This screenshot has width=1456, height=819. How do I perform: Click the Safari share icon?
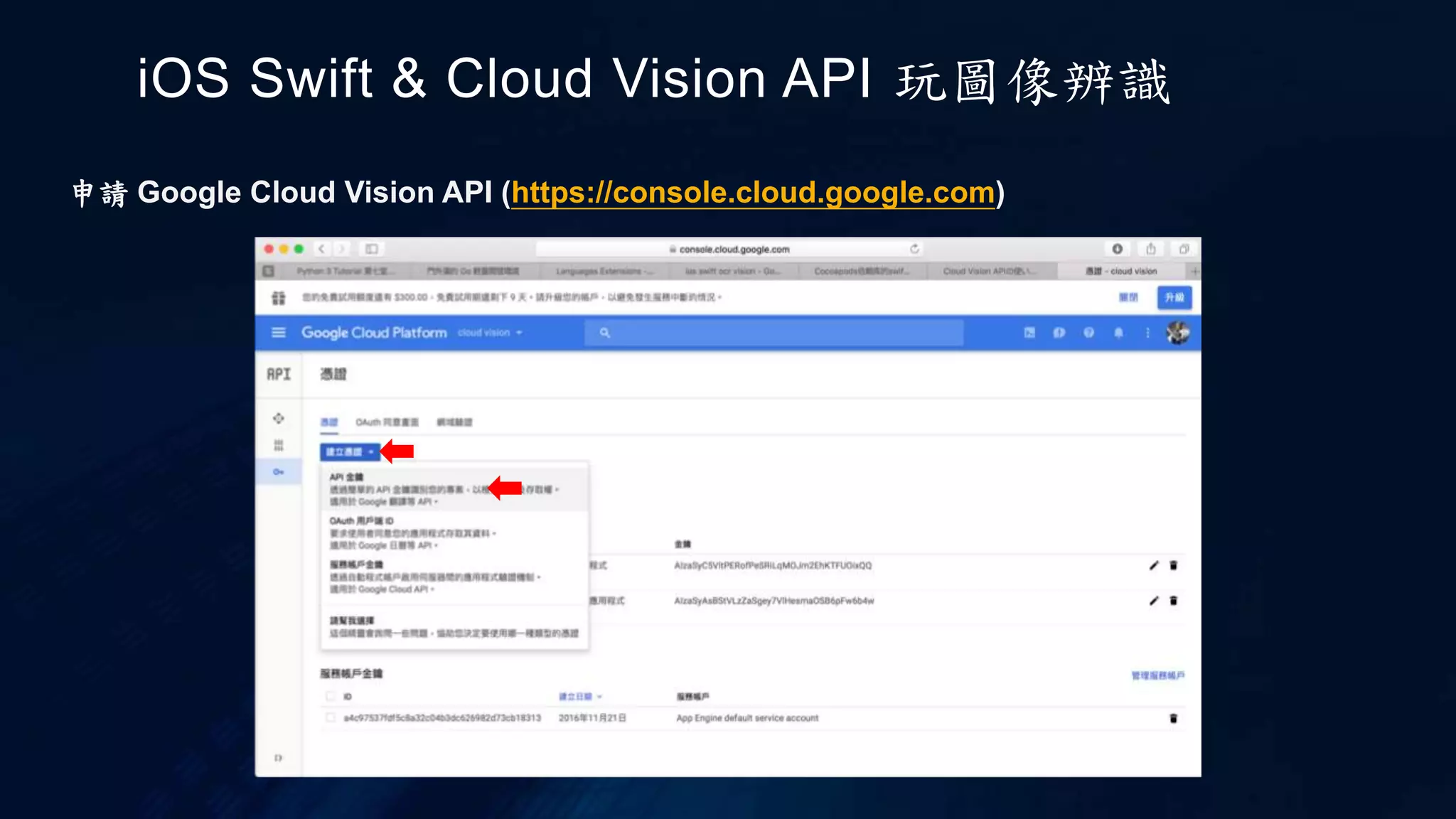click(x=1151, y=249)
